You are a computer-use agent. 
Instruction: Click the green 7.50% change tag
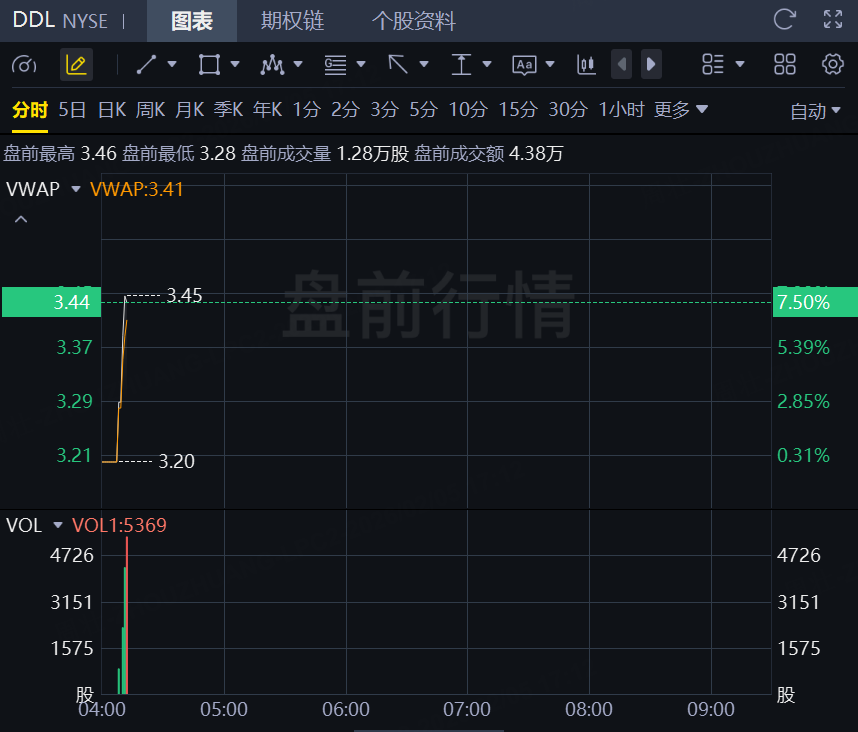815,302
